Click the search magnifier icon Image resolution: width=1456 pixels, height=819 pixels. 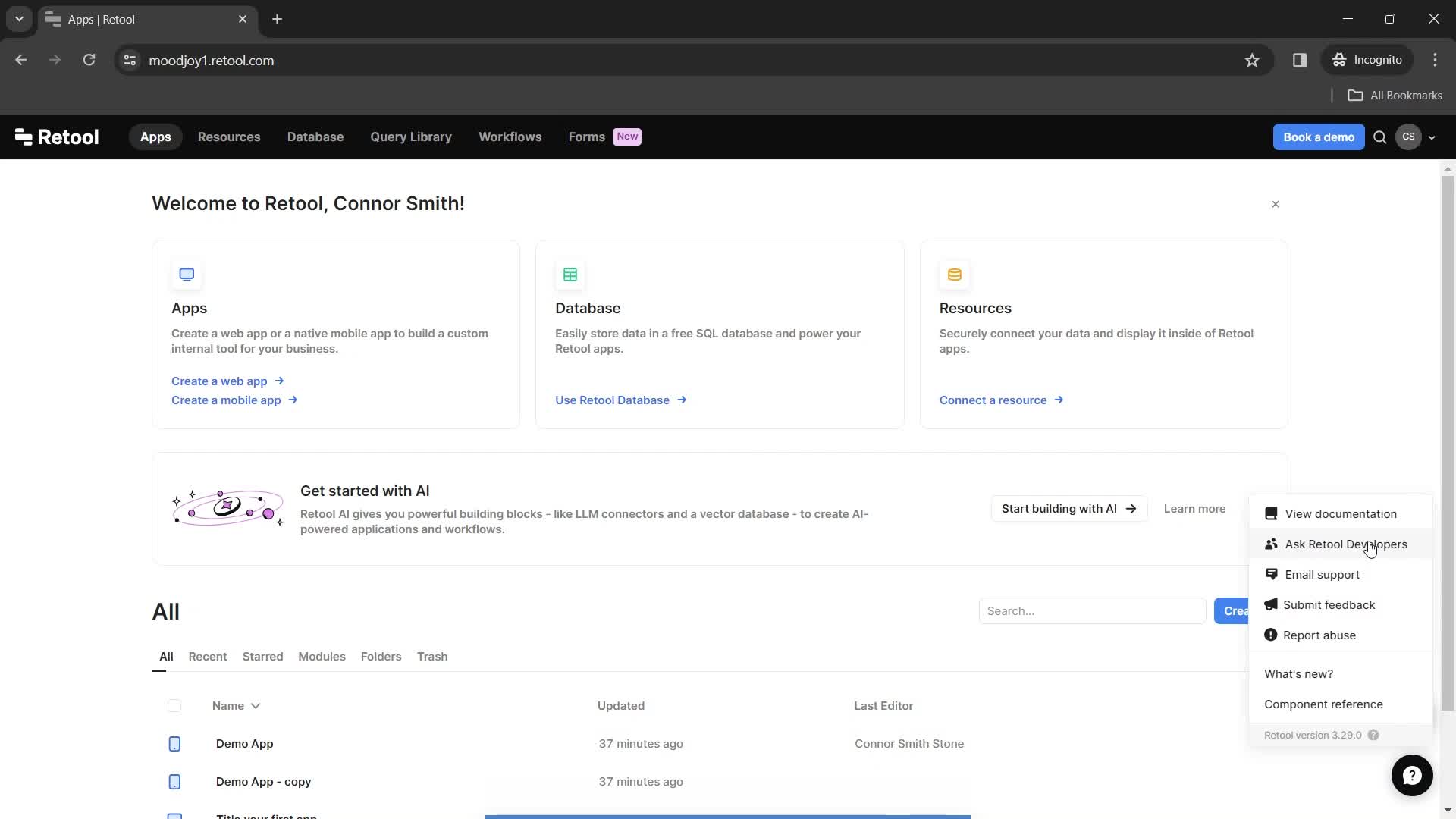1380,137
